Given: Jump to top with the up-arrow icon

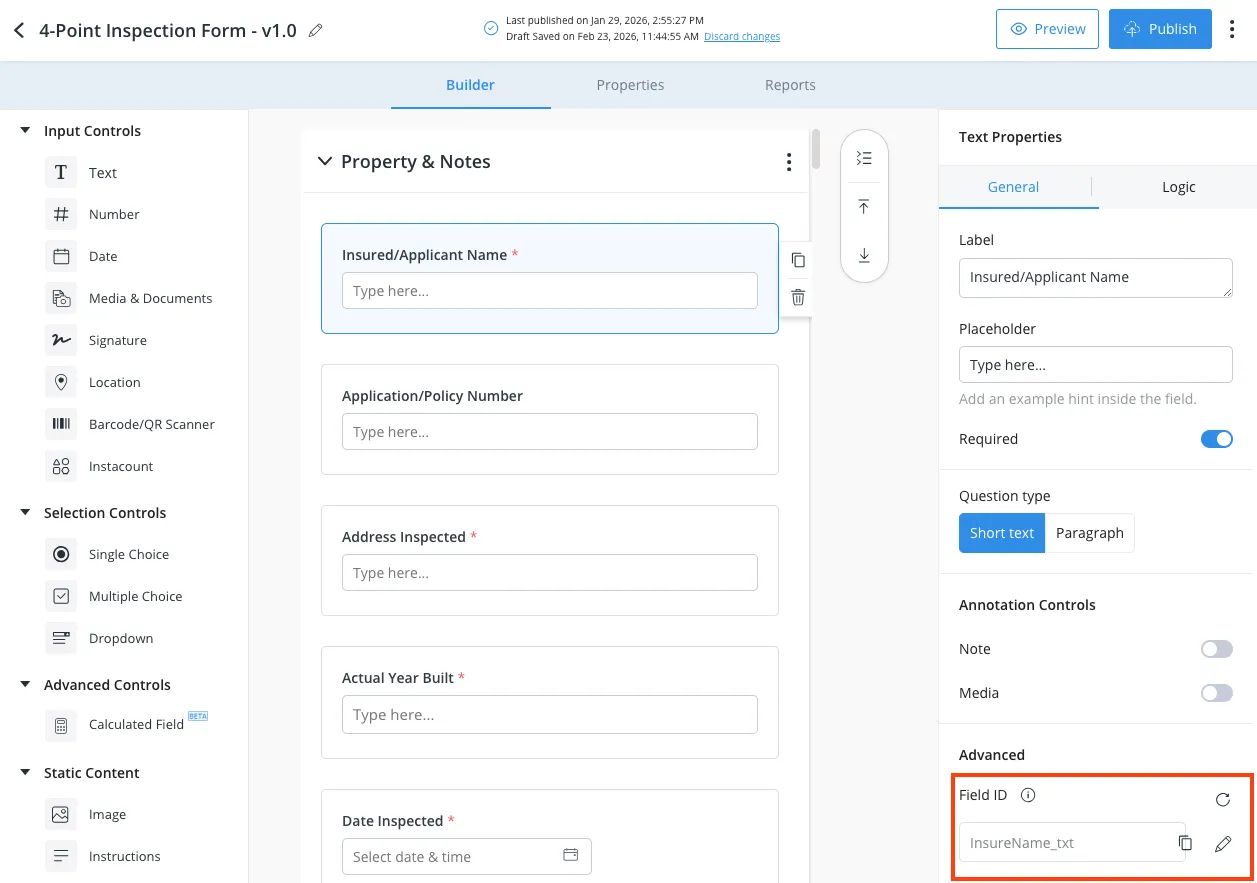Looking at the screenshot, I should coord(865,207).
